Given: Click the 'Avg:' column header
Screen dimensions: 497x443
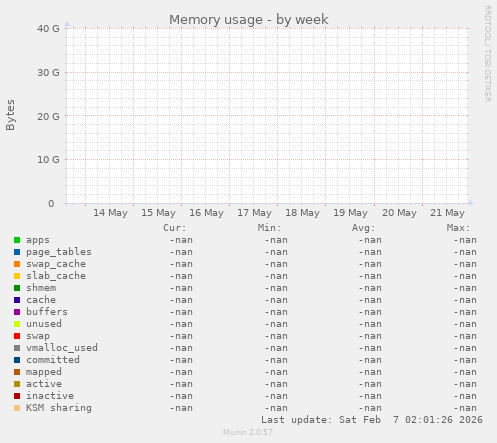Looking at the screenshot, I should coord(364,228).
